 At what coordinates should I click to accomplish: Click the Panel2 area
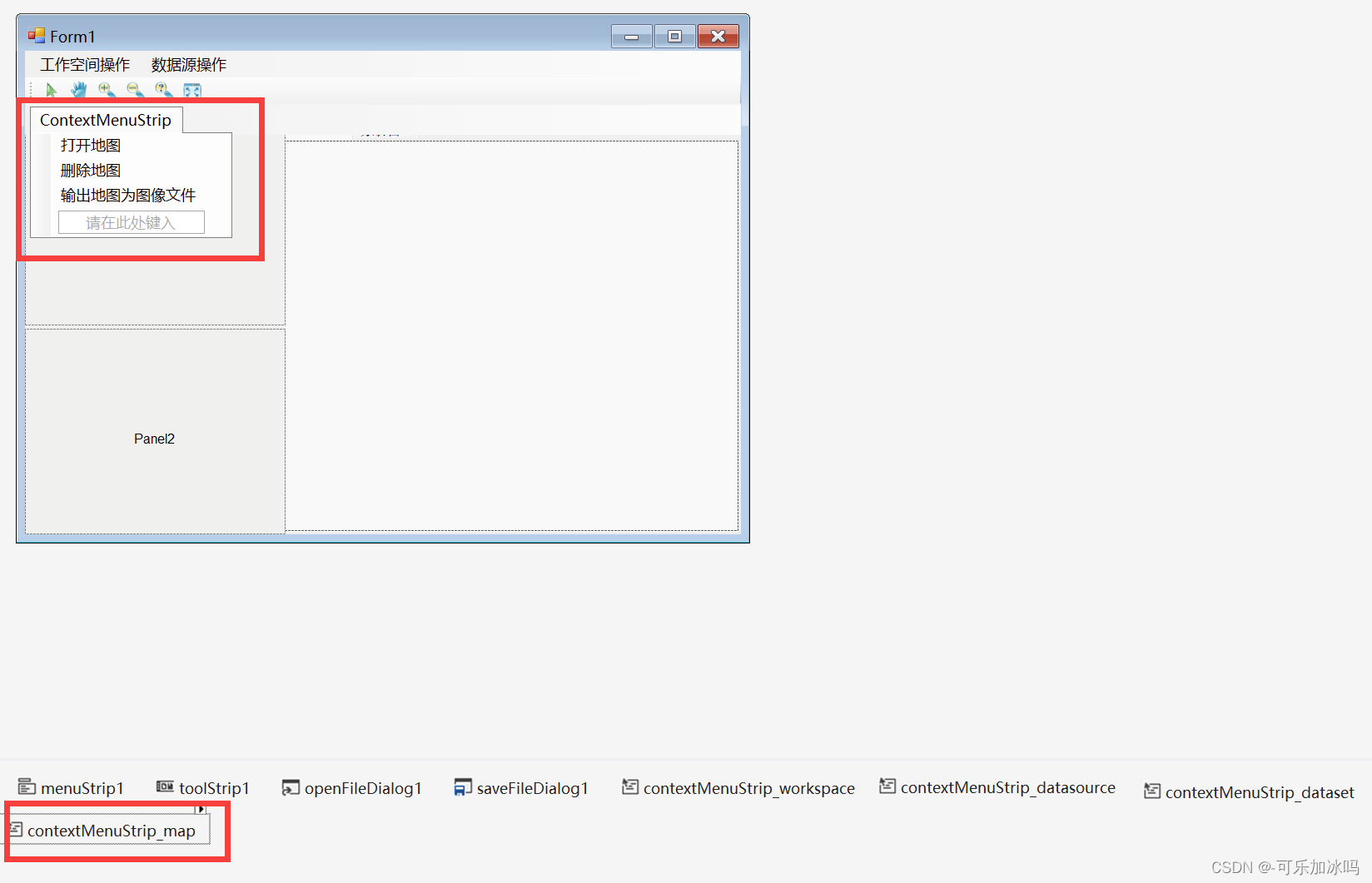point(154,438)
